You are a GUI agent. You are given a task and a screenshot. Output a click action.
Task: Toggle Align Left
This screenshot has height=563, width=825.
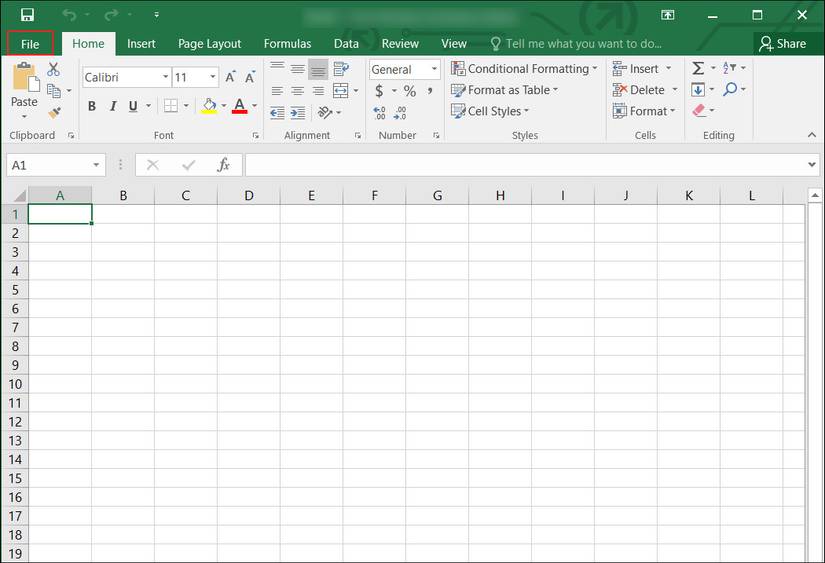[277, 91]
